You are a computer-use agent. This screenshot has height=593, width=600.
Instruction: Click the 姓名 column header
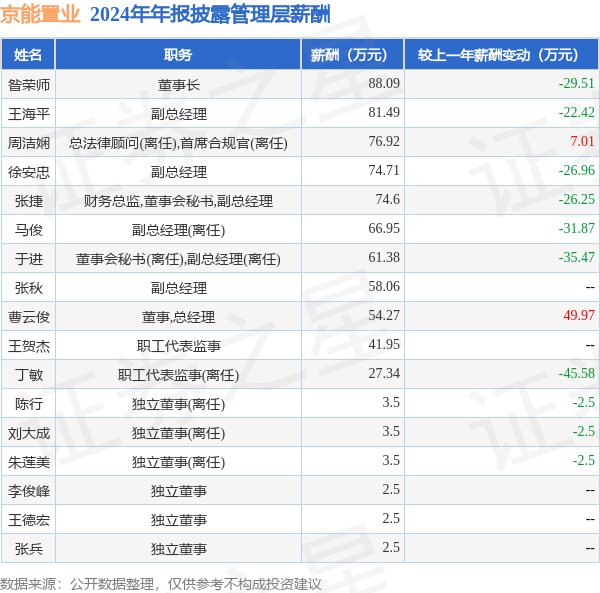point(28,55)
